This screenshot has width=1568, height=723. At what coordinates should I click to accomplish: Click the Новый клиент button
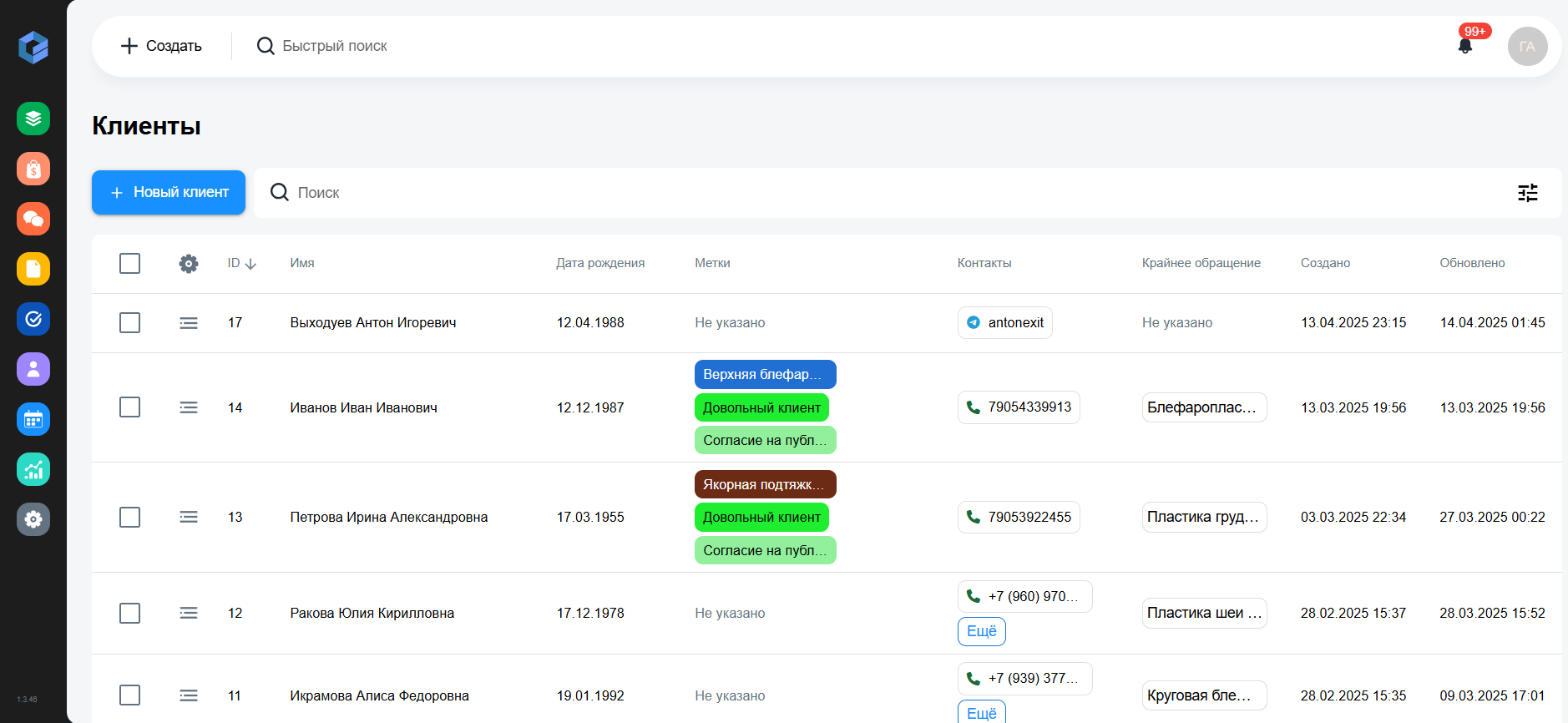click(169, 193)
